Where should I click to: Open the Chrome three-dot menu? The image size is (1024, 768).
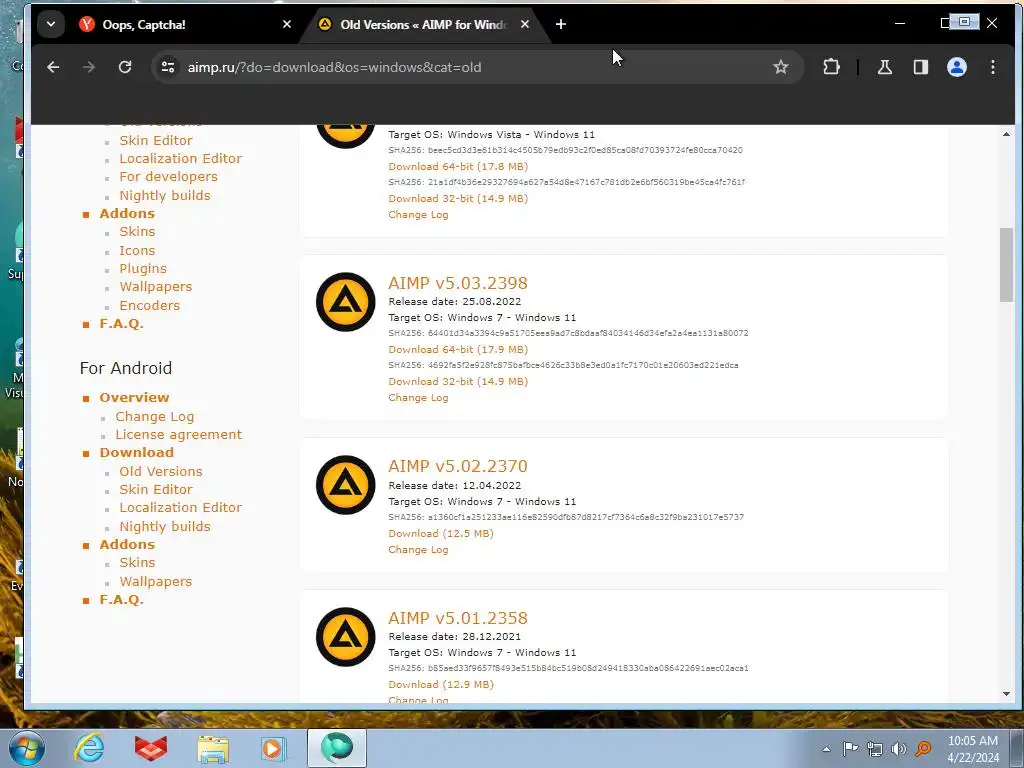(993, 67)
